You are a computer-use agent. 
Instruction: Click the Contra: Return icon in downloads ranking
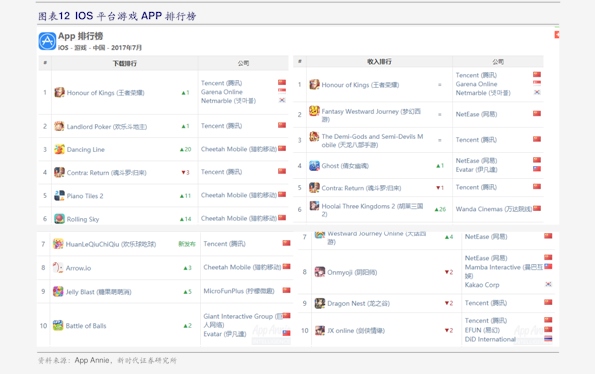pyautogui.click(x=59, y=172)
